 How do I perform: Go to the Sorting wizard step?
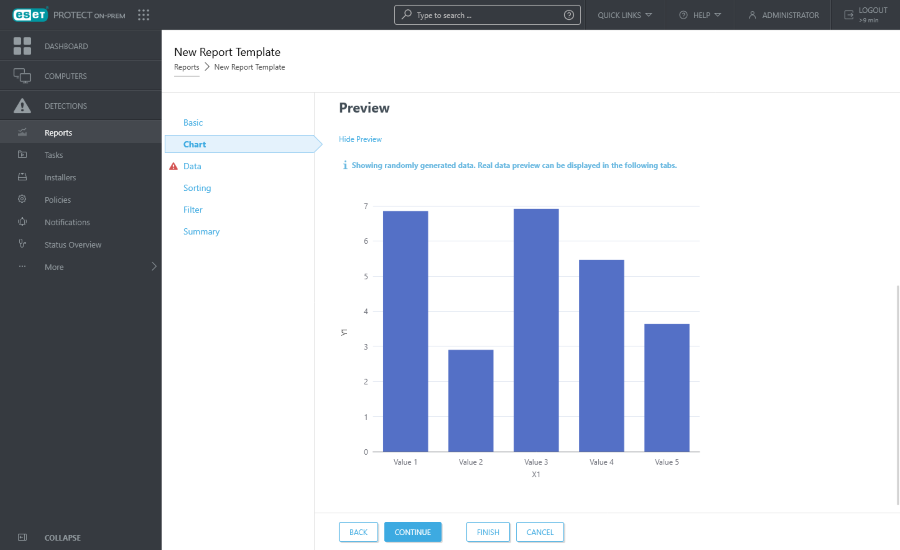(x=197, y=188)
